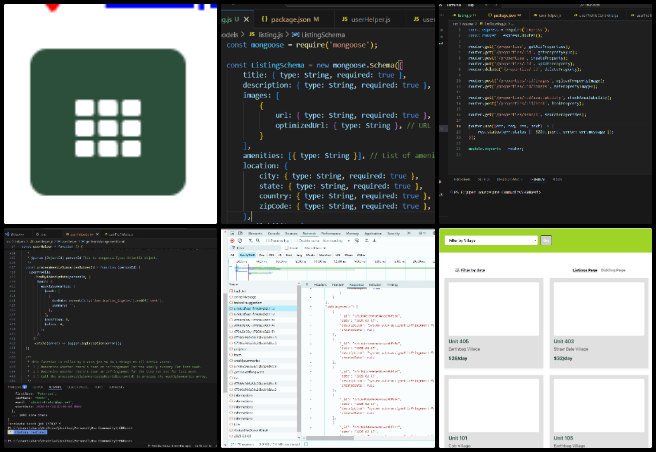Select the CSS request type filter
Viewport: 656px width, 452px height.
pyautogui.click(x=272, y=255)
